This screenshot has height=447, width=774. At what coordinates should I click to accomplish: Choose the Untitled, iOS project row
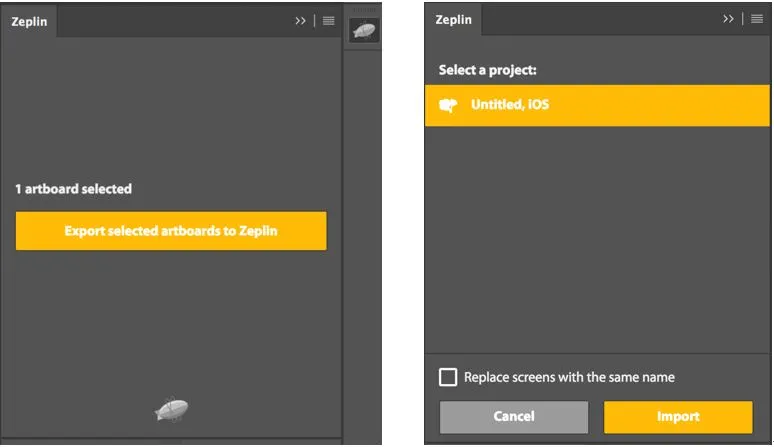pyautogui.click(x=597, y=105)
